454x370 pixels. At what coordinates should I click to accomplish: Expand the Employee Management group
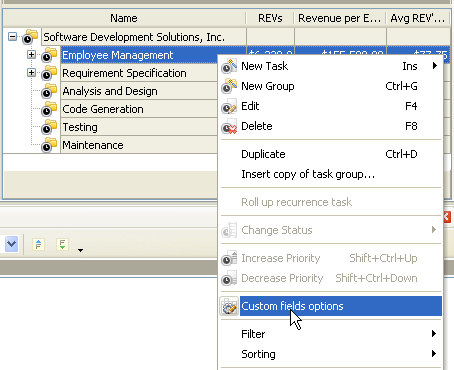click(31, 54)
